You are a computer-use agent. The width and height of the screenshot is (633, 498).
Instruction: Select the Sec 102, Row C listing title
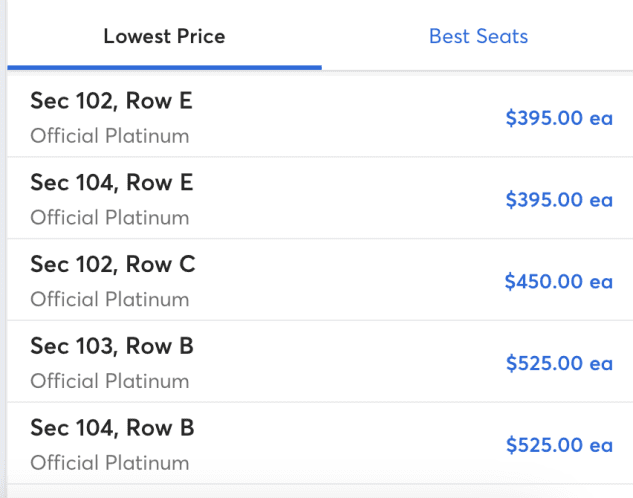113,265
